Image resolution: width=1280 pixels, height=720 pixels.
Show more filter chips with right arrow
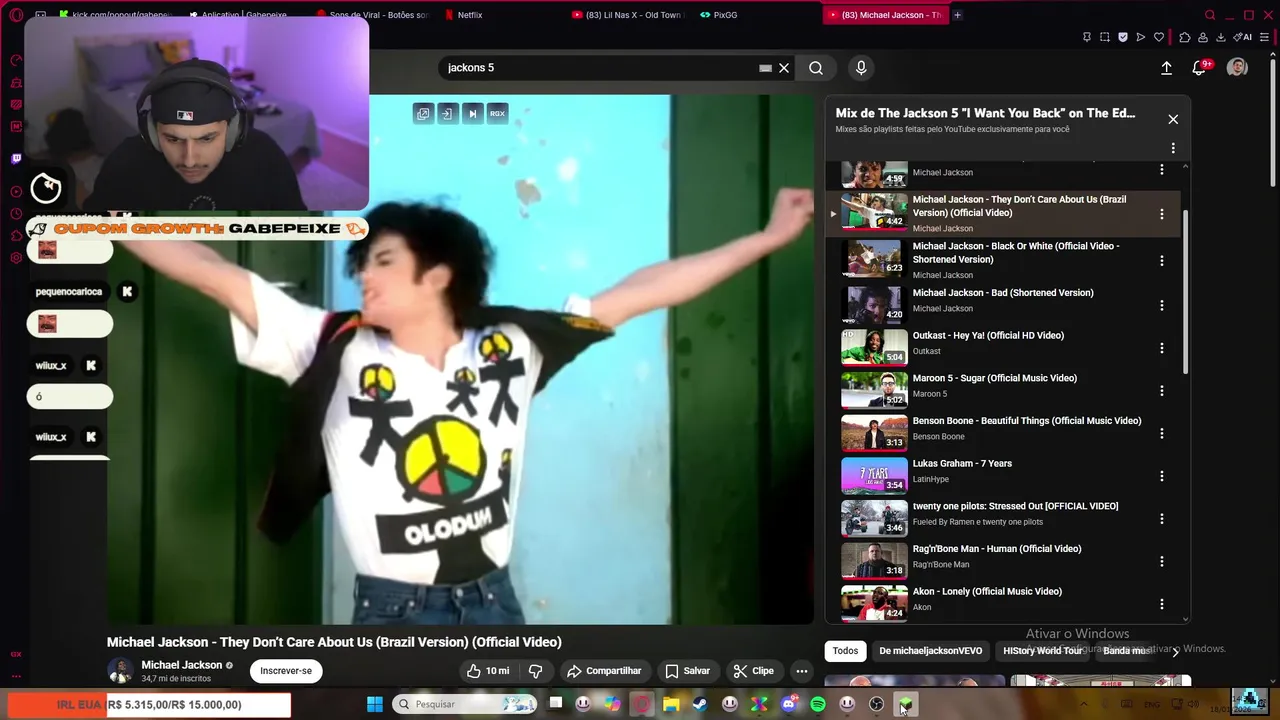tap(1175, 651)
